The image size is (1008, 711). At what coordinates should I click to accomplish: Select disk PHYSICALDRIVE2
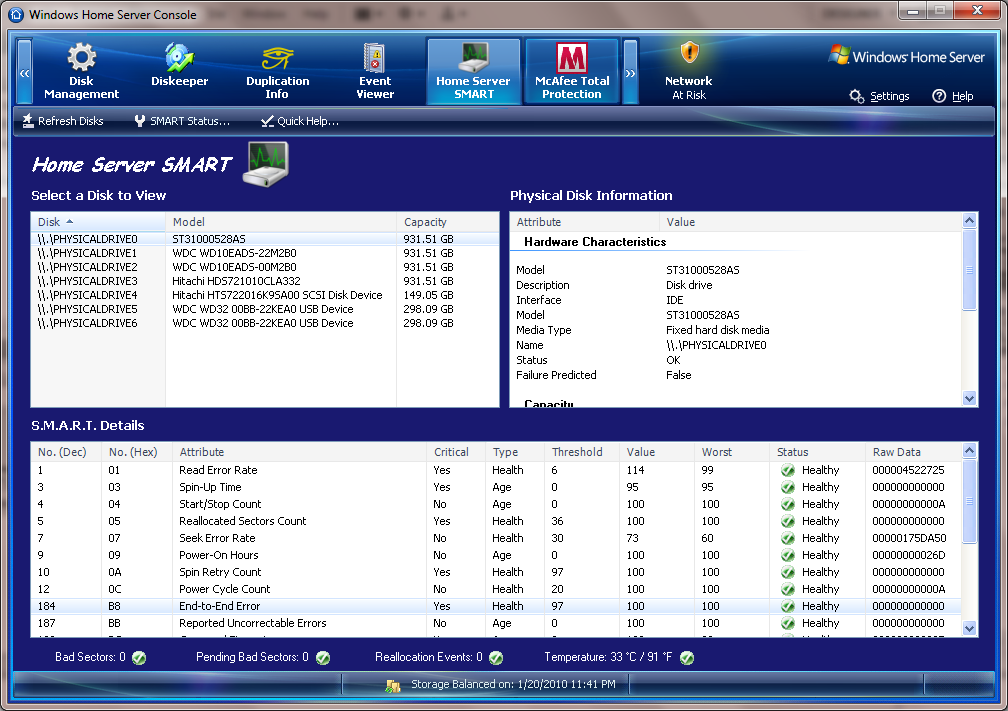pos(265,267)
